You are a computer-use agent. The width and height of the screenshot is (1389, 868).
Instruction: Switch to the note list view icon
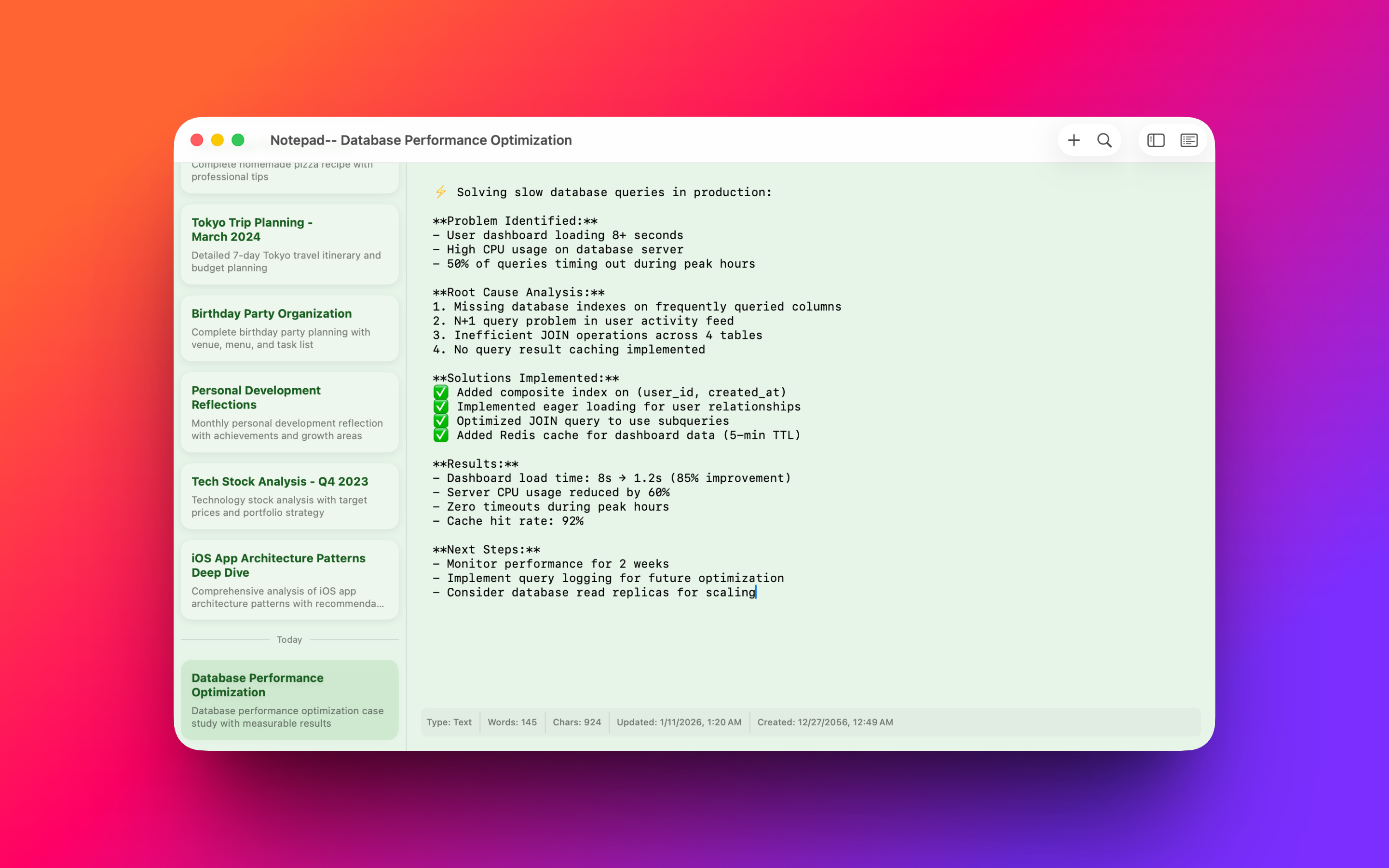1188,139
